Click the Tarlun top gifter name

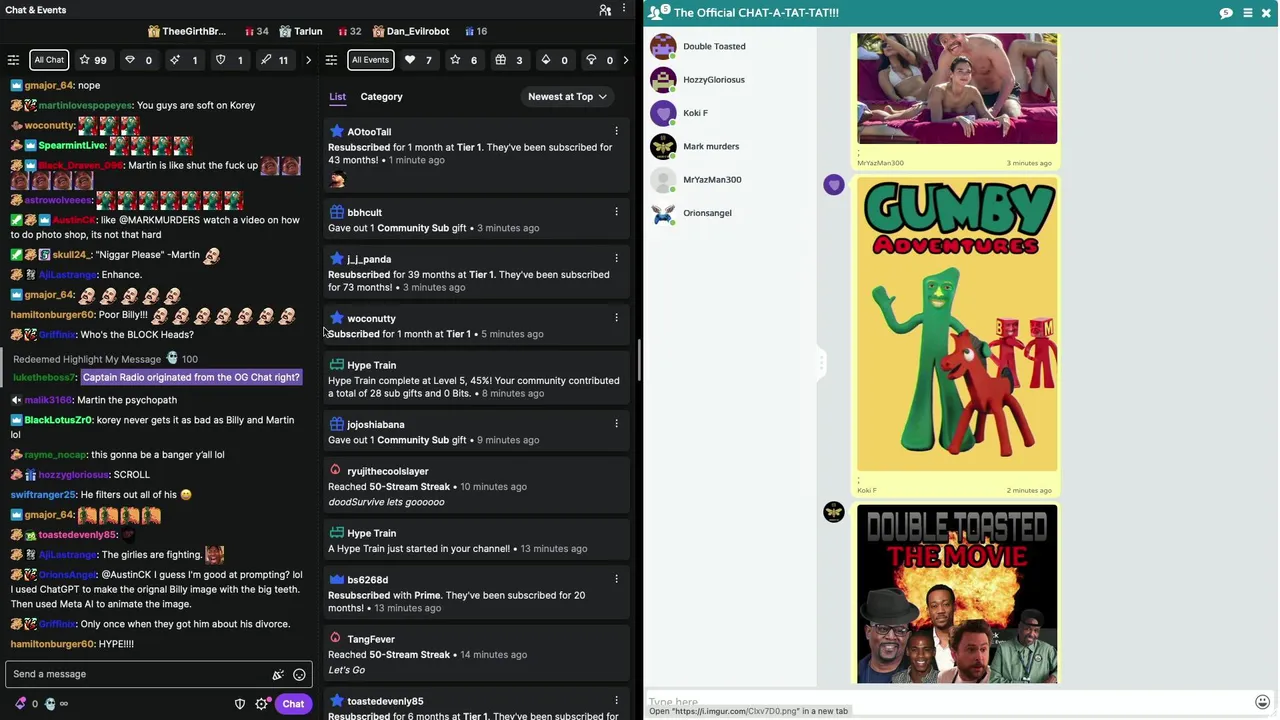[308, 31]
